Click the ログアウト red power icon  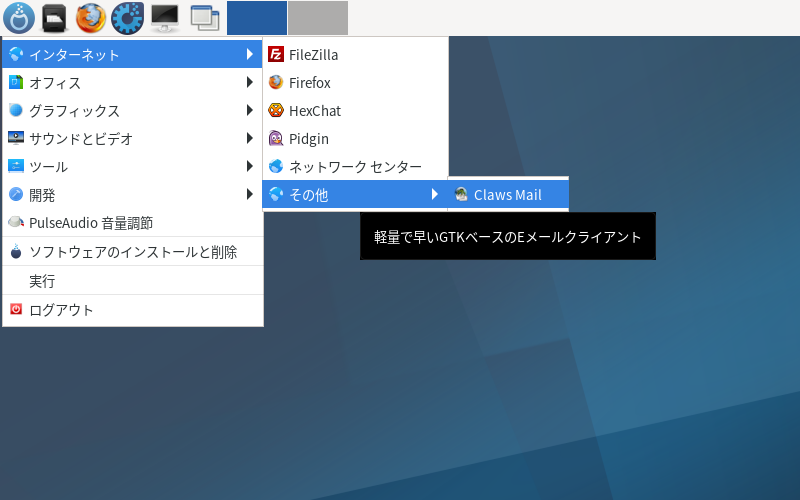click(x=16, y=309)
